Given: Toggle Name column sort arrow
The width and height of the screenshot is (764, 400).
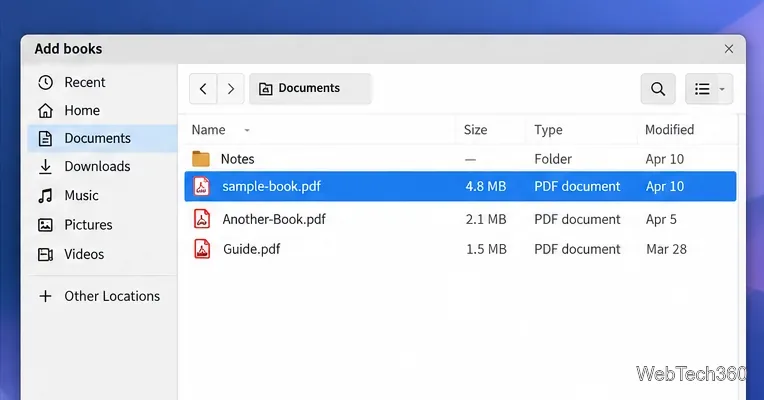Looking at the screenshot, I should pyautogui.click(x=247, y=130).
